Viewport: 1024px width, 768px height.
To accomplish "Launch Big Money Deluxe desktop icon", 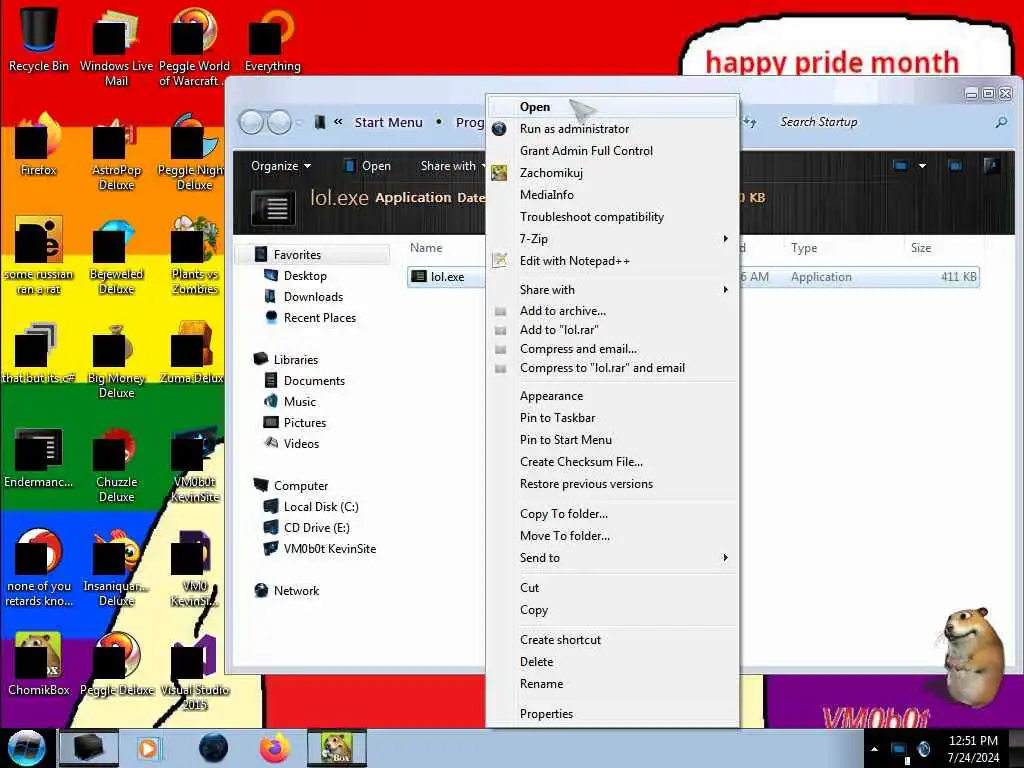I will point(116,360).
